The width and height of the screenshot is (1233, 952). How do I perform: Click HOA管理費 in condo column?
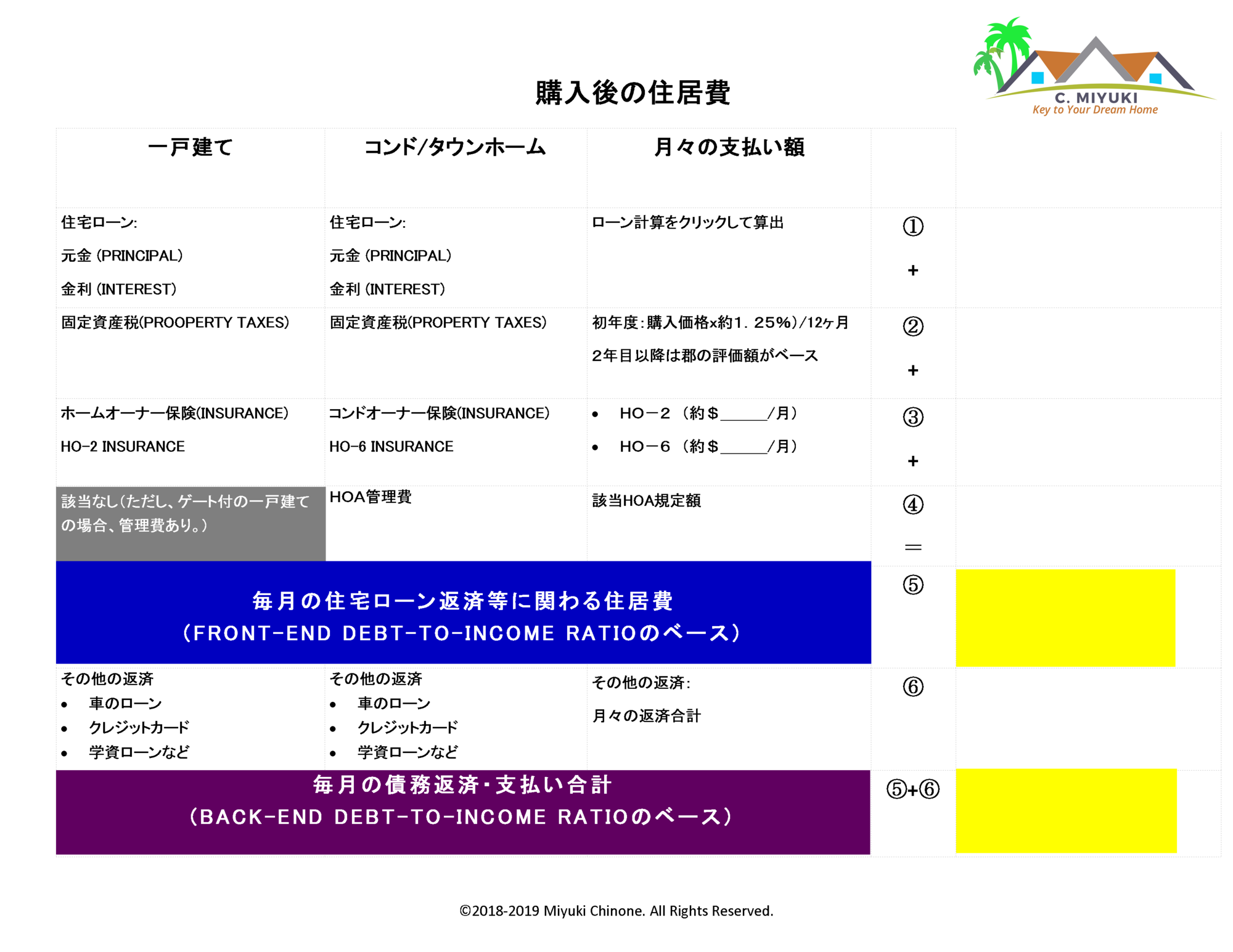tap(371, 497)
